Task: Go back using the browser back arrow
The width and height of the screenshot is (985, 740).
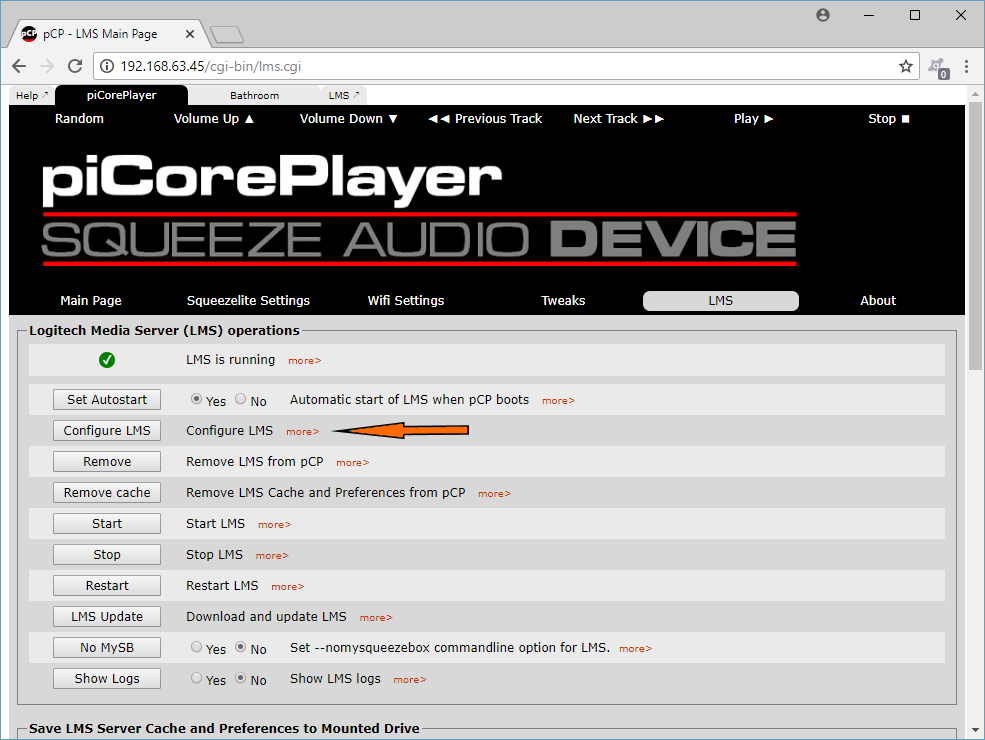Action: click(x=19, y=66)
